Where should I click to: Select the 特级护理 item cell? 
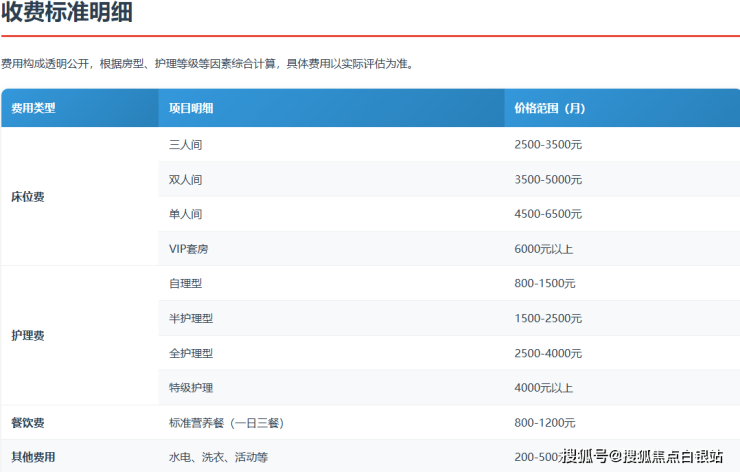(191, 388)
